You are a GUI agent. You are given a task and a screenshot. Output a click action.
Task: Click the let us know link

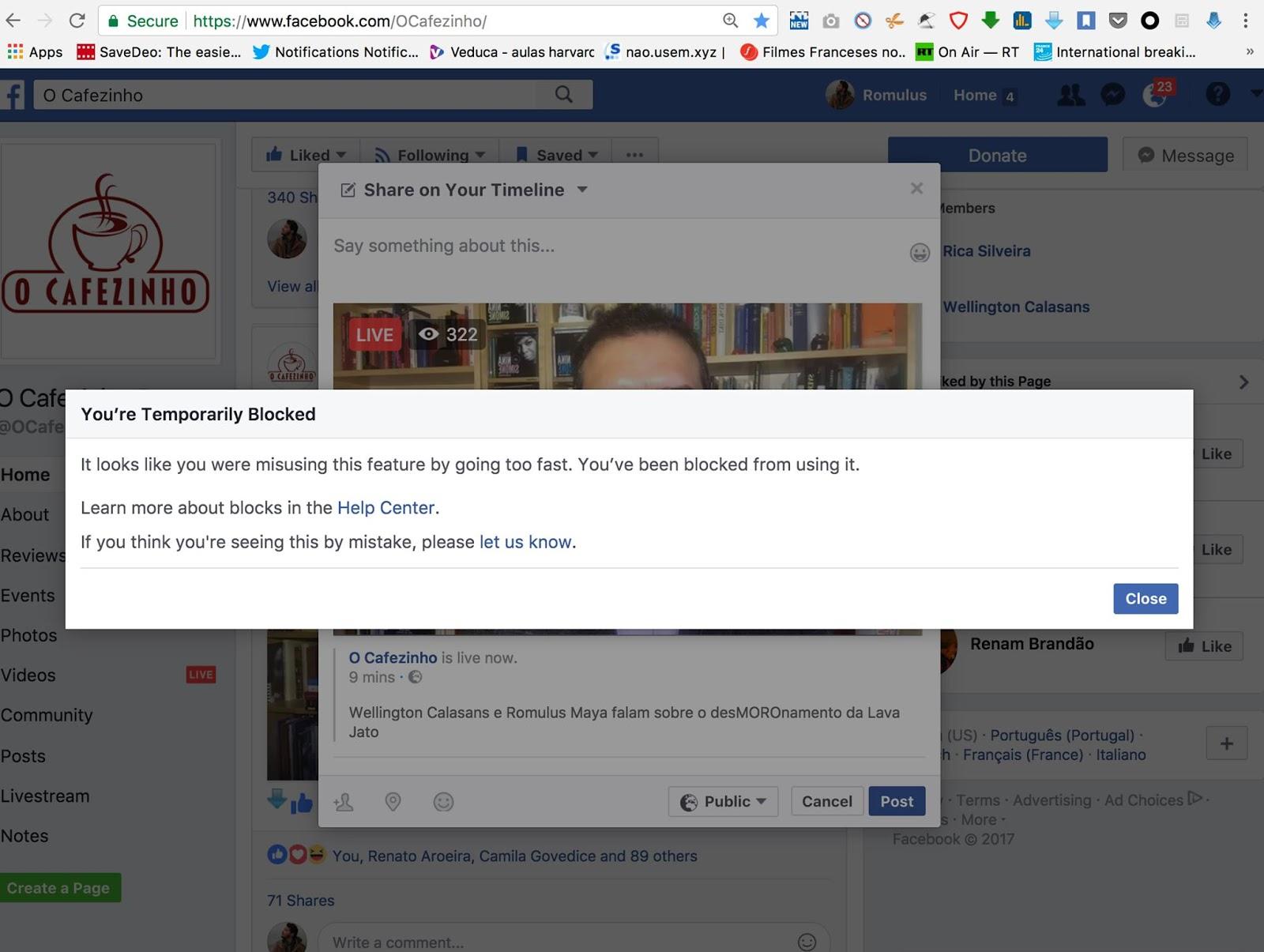(525, 542)
